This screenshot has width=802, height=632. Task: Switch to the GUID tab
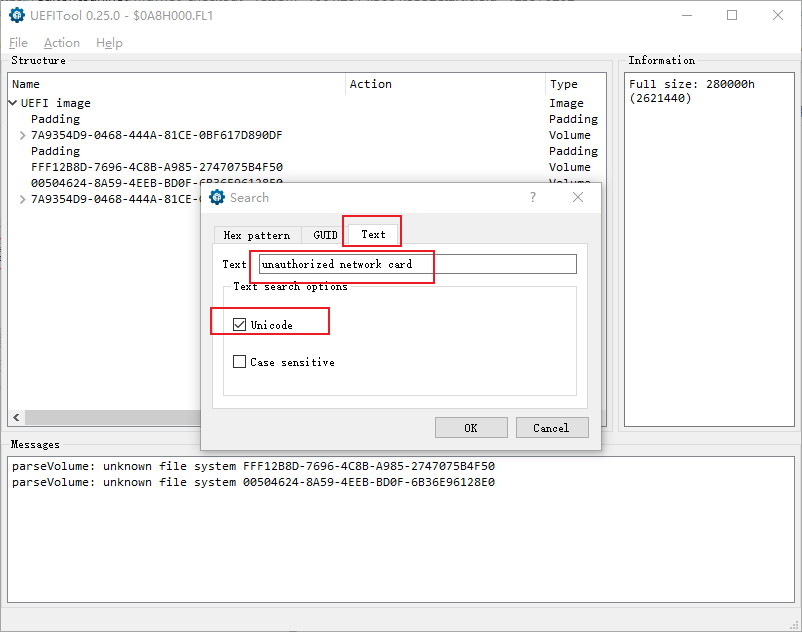[x=325, y=235]
